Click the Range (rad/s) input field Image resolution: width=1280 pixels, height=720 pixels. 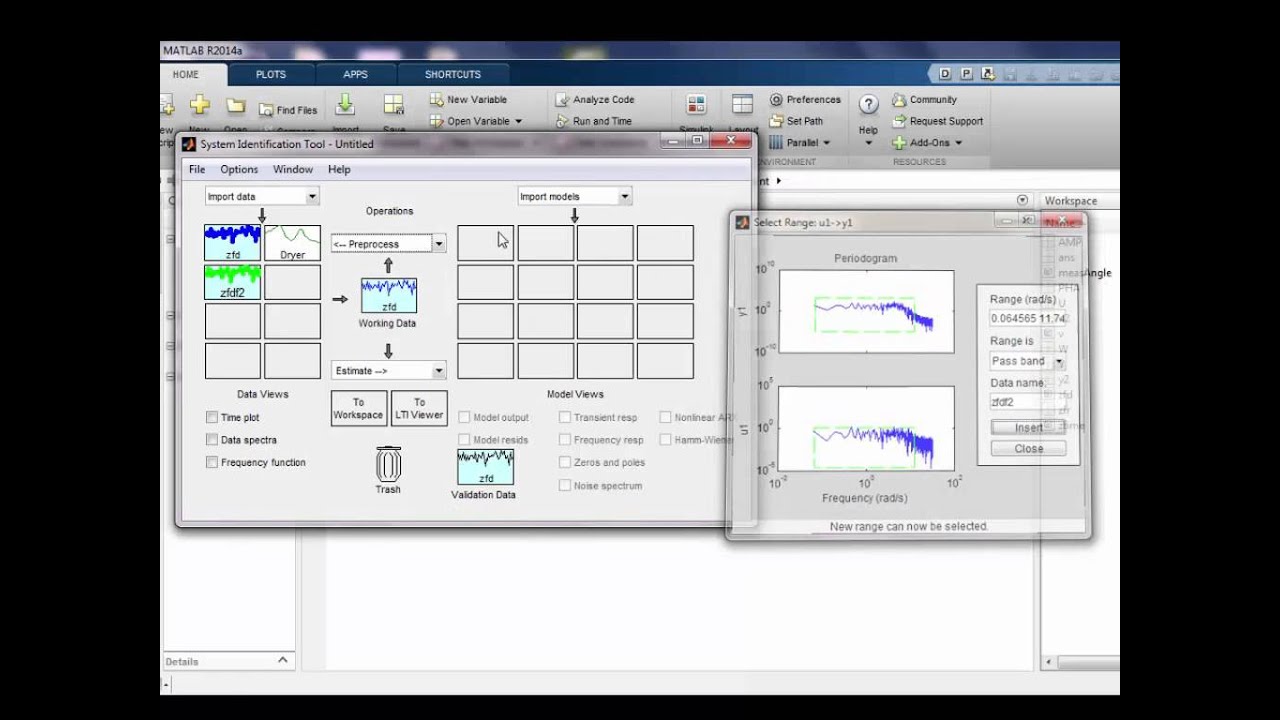point(1027,319)
